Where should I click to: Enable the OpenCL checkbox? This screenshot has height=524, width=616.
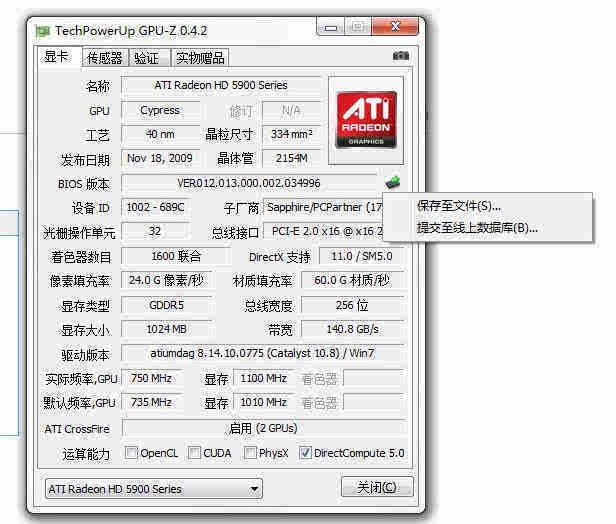coord(131,453)
